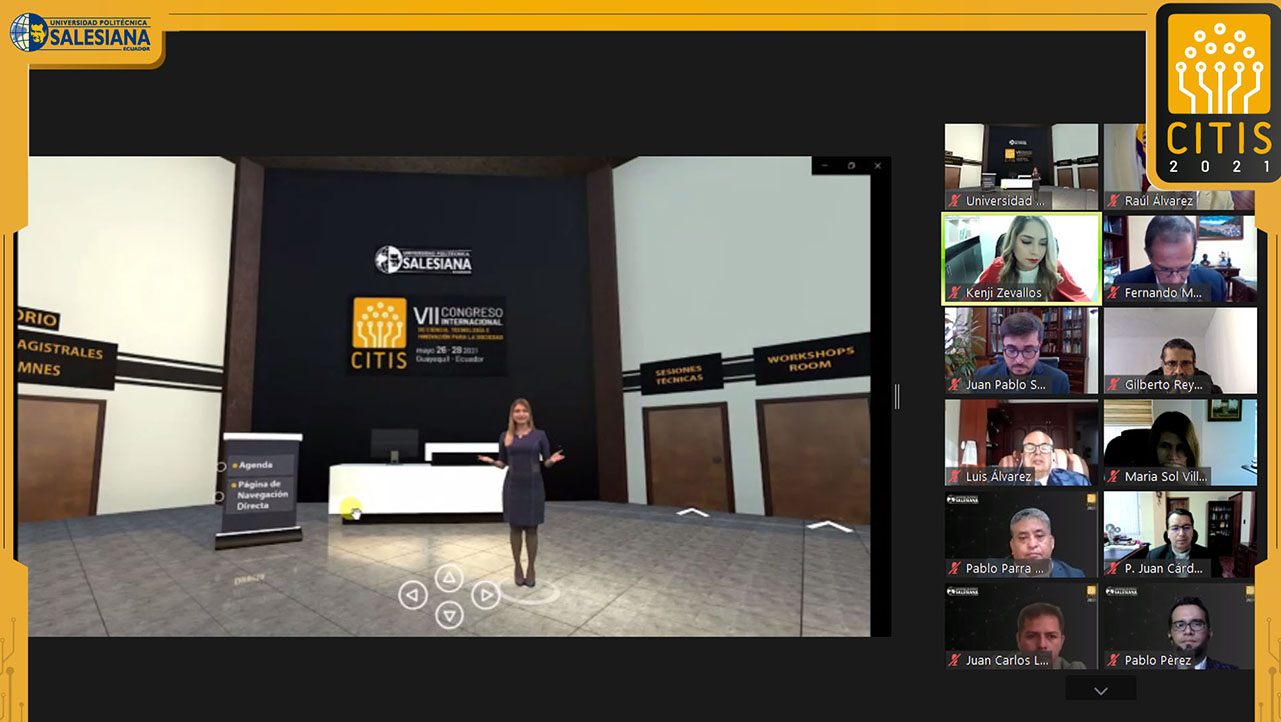The image size is (1281, 722).
Task: Click the divider handle between shared screen and gallery
Action: tap(896, 397)
